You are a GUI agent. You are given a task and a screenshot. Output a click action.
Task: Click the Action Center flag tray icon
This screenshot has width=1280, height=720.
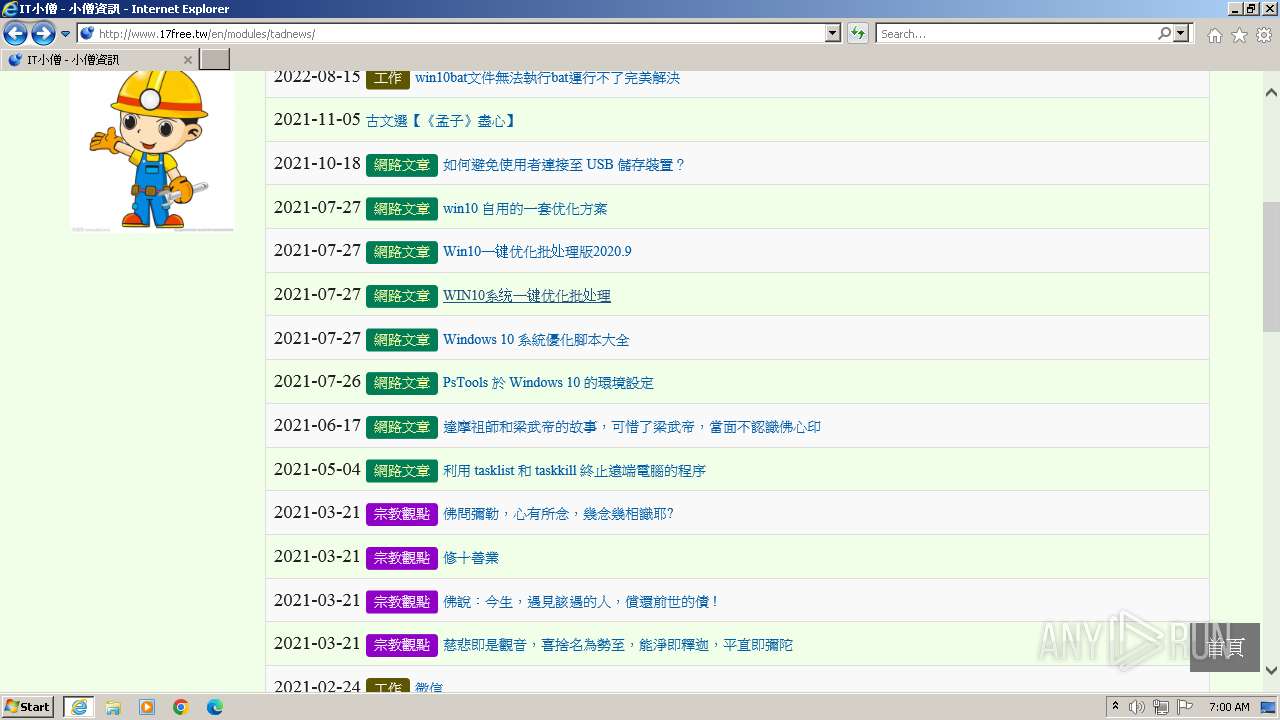[x=1185, y=707]
